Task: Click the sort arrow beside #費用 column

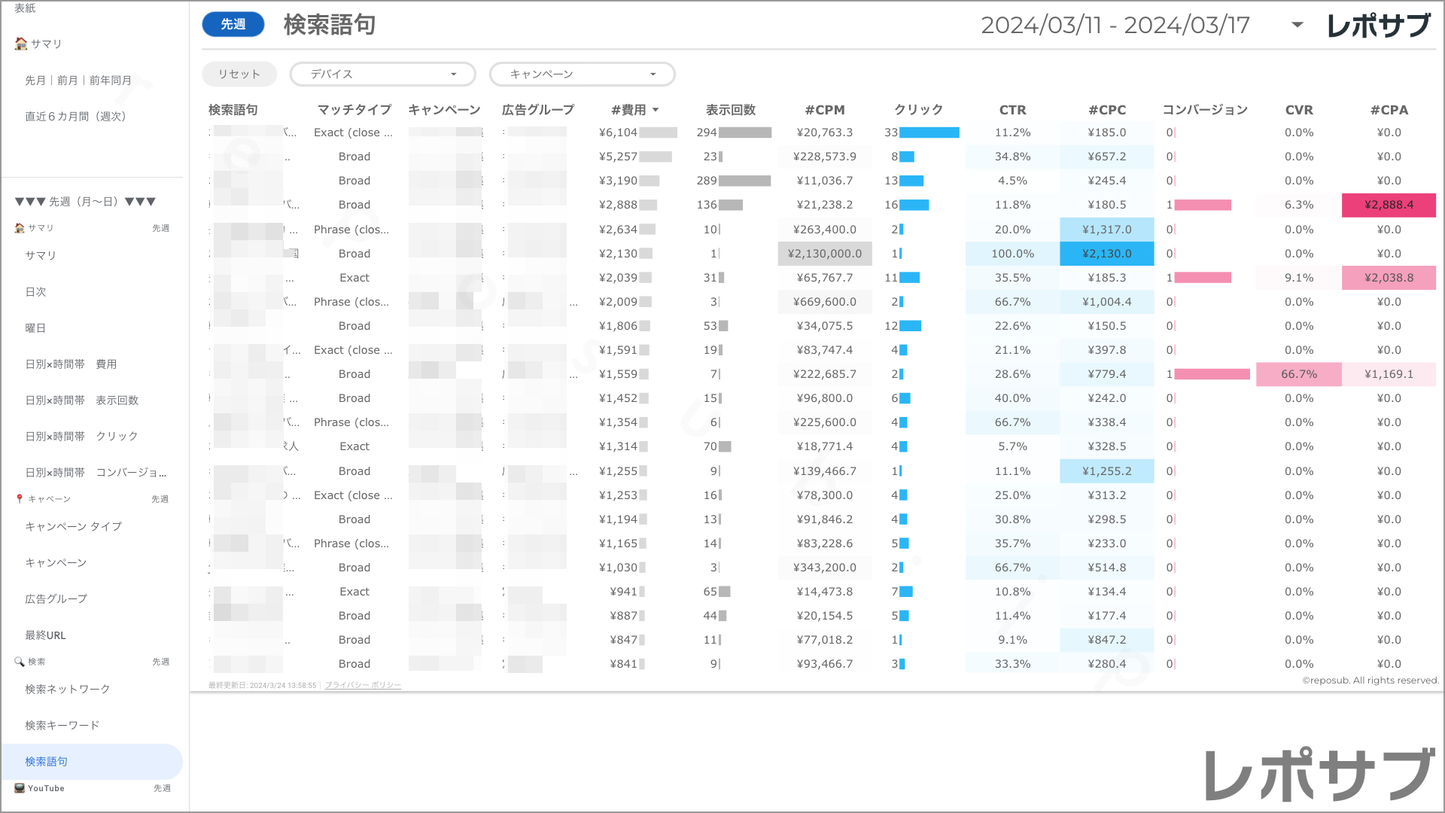Action: (x=656, y=110)
